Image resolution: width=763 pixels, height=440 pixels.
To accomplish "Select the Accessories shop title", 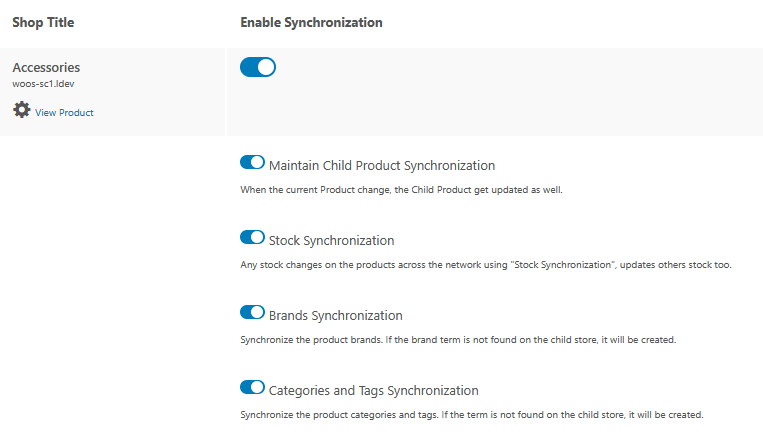I will coord(46,67).
